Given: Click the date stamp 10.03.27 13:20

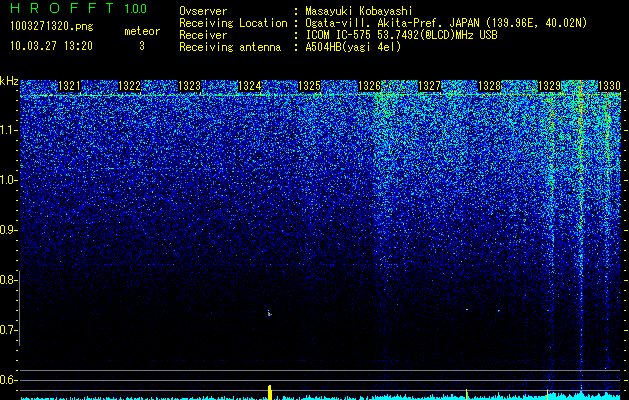Looking at the screenshot, I should (51, 46).
